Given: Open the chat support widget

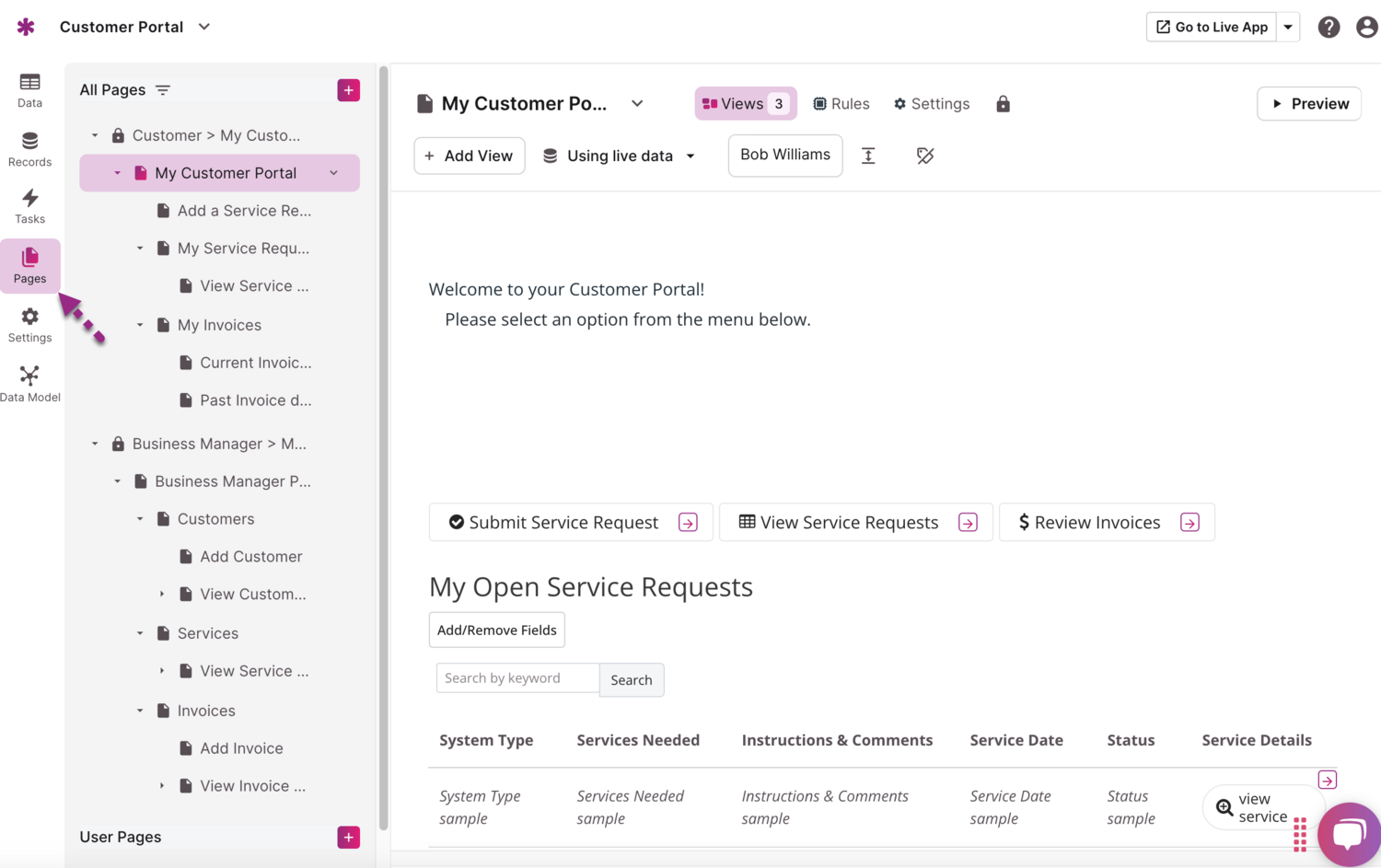Looking at the screenshot, I should click(1348, 834).
